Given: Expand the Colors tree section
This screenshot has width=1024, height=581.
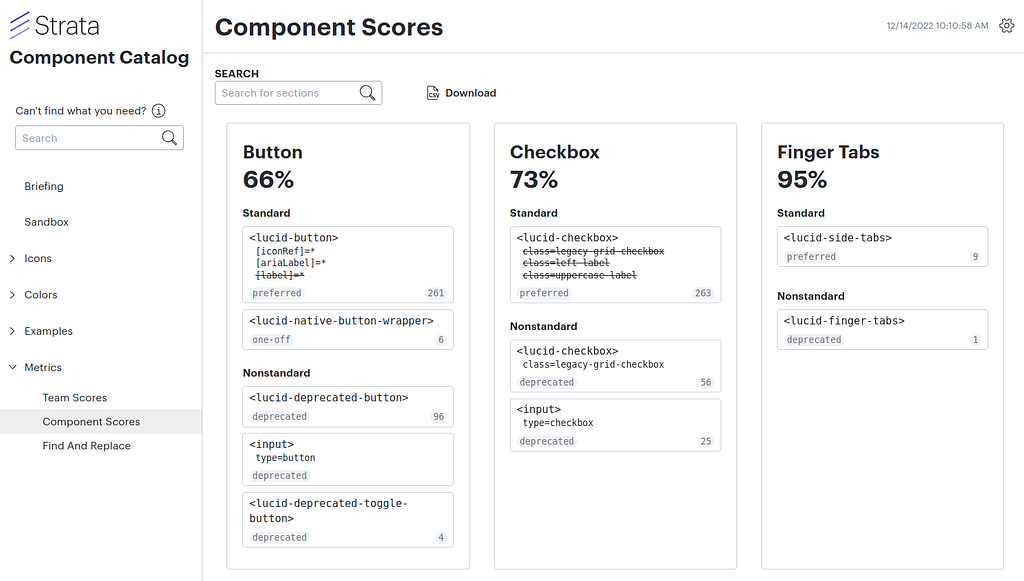Looking at the screenshot, I should [12, 295].
